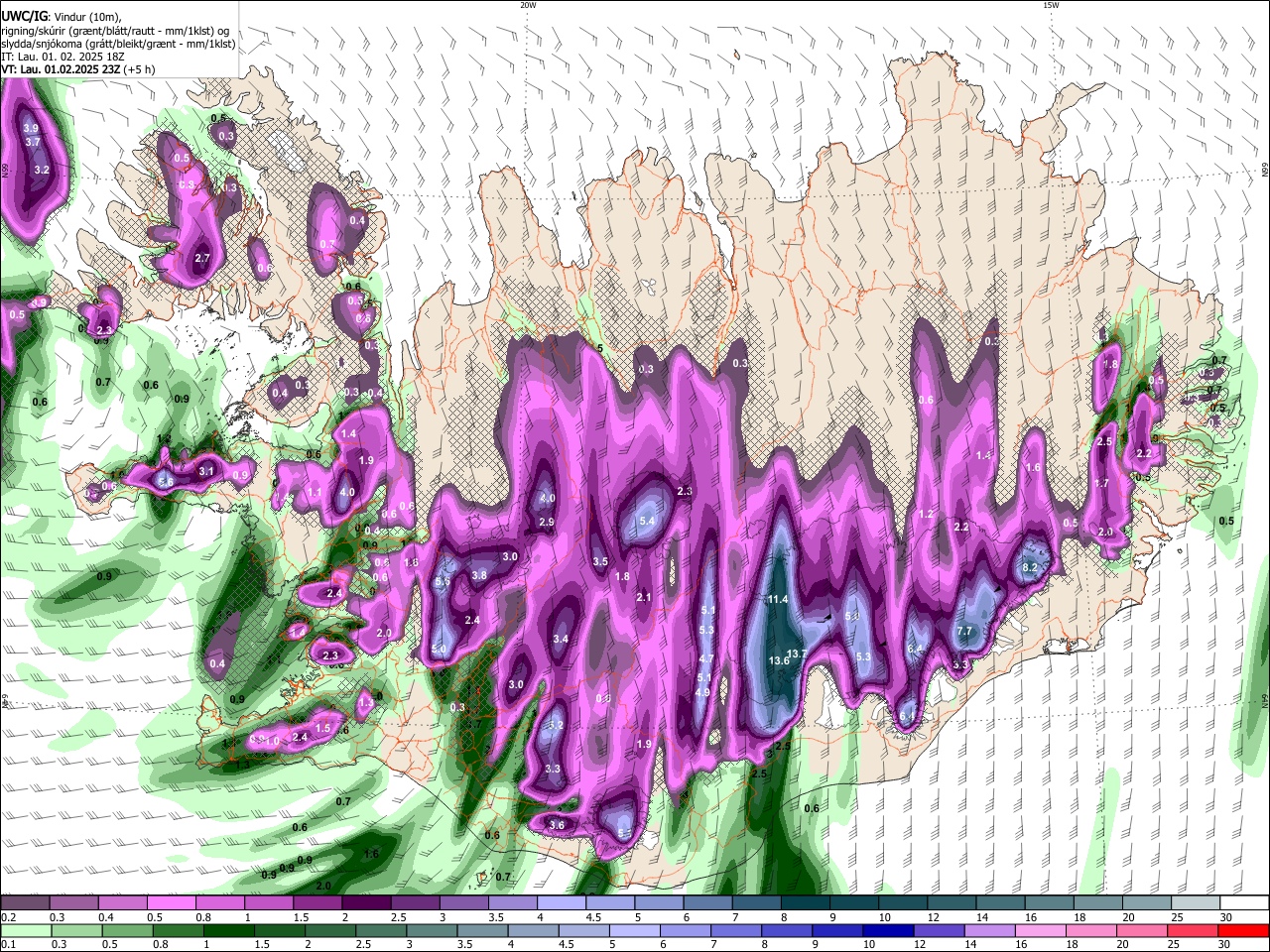Click the 3.8 precipitation value on the map

(x=479, y=575)
